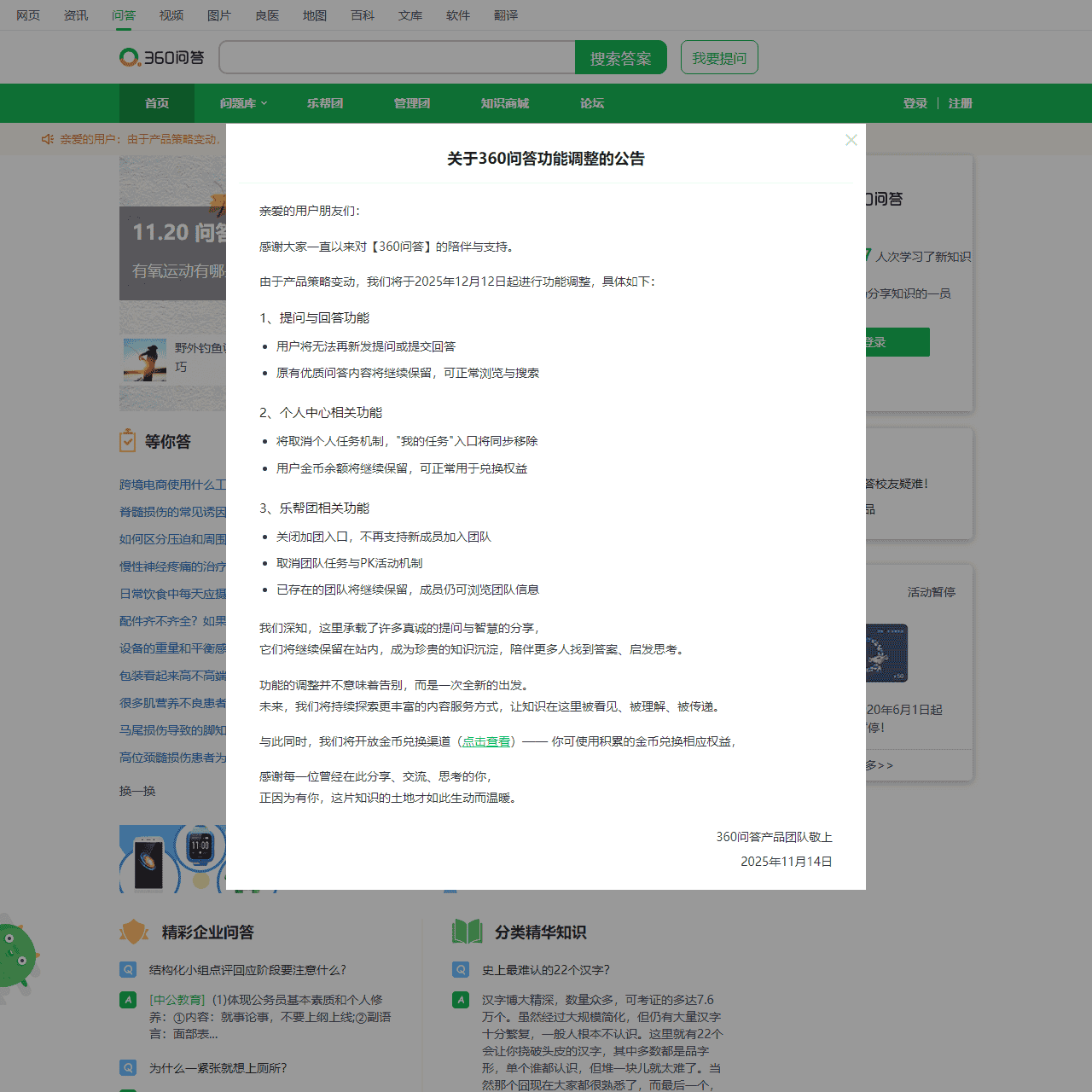Viewport: 1092px width, 1092px height.
Task: Switch to the 图片 top menu item
Action: 219,15
